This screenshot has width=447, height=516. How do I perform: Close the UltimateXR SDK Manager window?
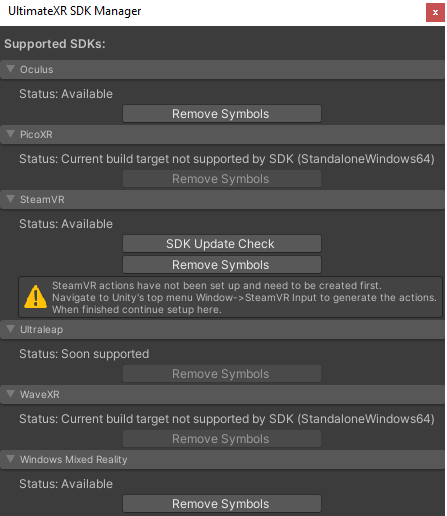click(435, 13)
